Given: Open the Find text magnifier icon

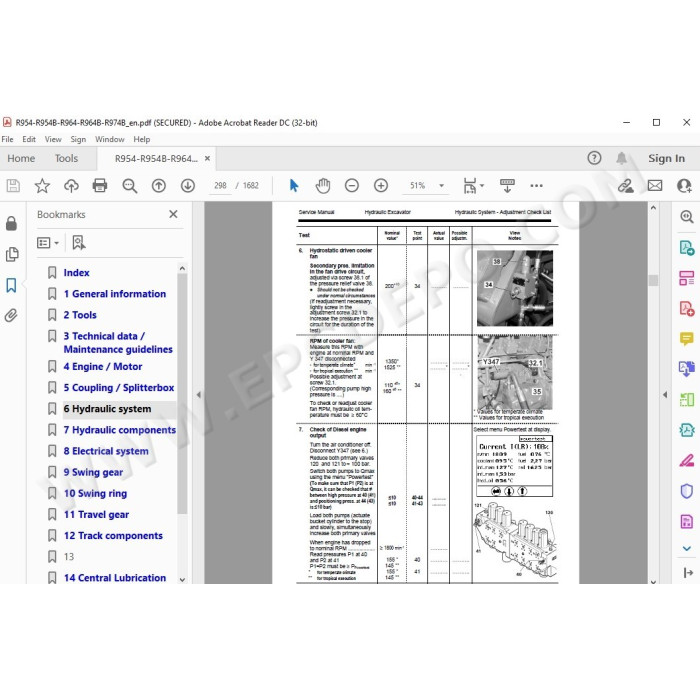Looking at the screenshot, I should pos(129,185).
